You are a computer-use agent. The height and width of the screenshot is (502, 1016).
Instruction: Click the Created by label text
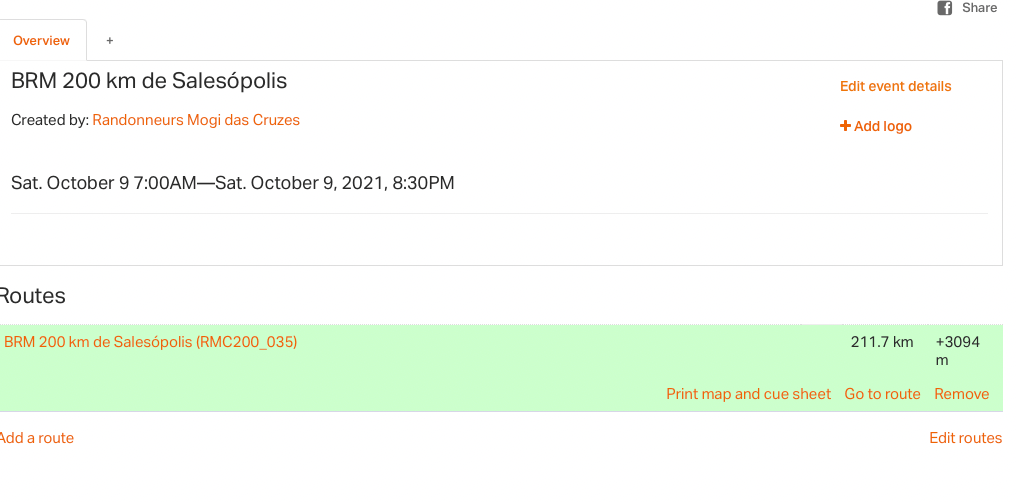[49, 120]
